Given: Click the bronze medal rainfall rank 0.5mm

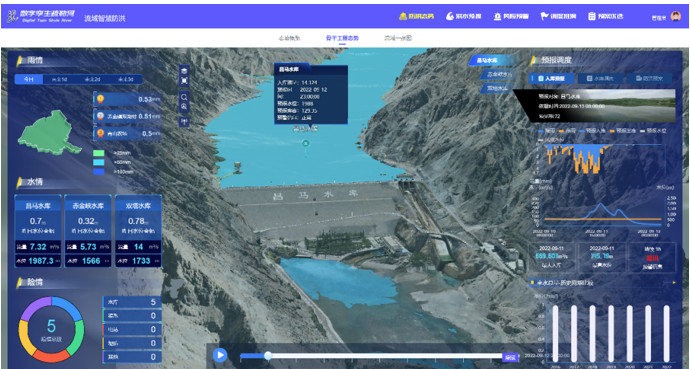Looking at the screenshot, I should coord(127,134).
